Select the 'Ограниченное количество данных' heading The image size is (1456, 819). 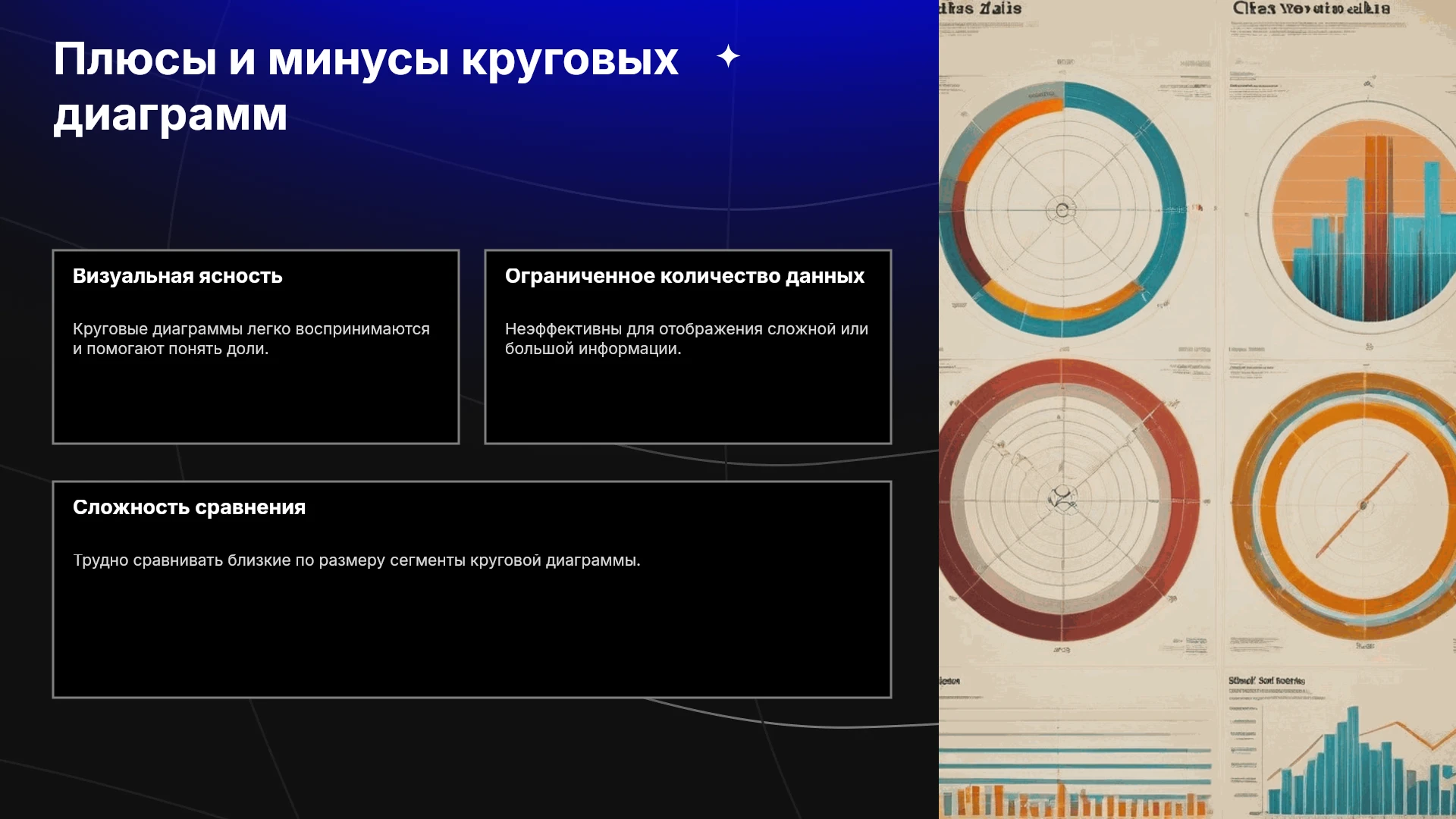tap(684, 276)
